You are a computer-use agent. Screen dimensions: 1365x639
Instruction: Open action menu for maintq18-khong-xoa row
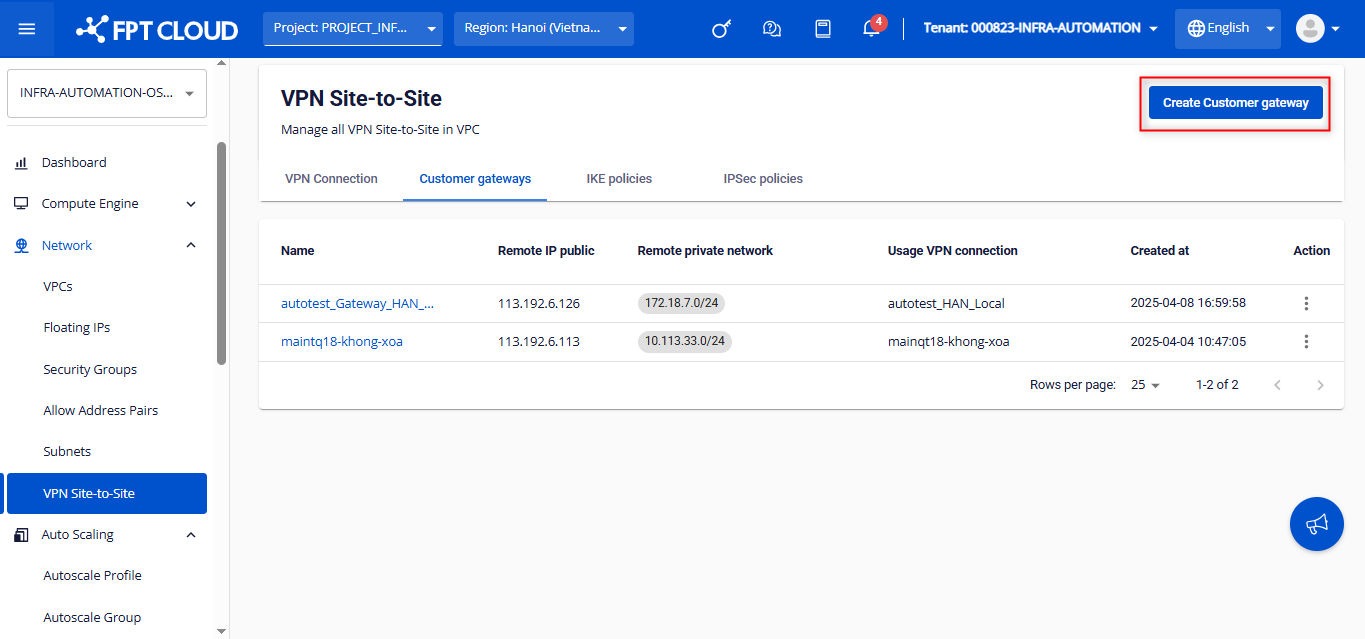1306,342
